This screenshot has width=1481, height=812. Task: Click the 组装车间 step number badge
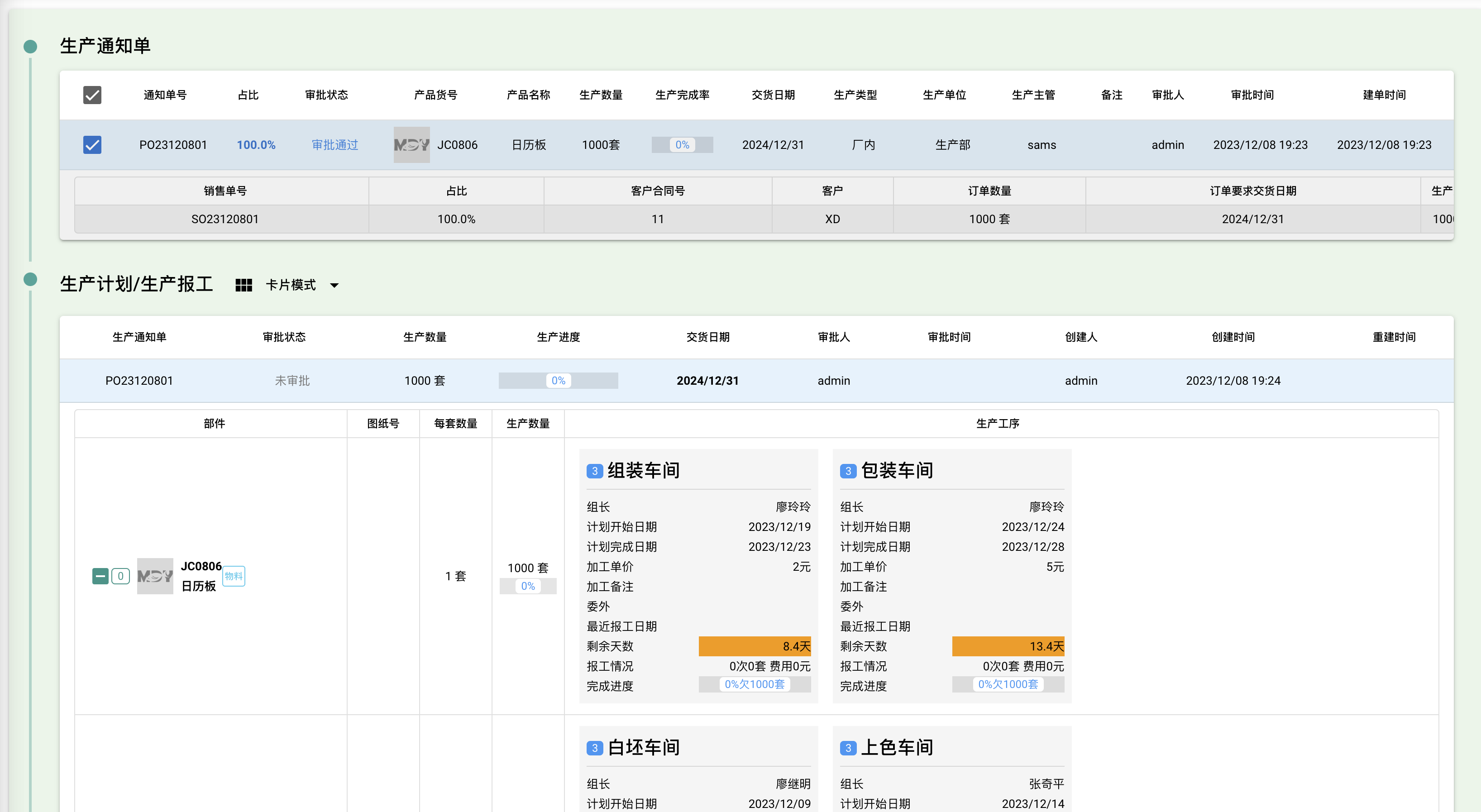[594, 471]
